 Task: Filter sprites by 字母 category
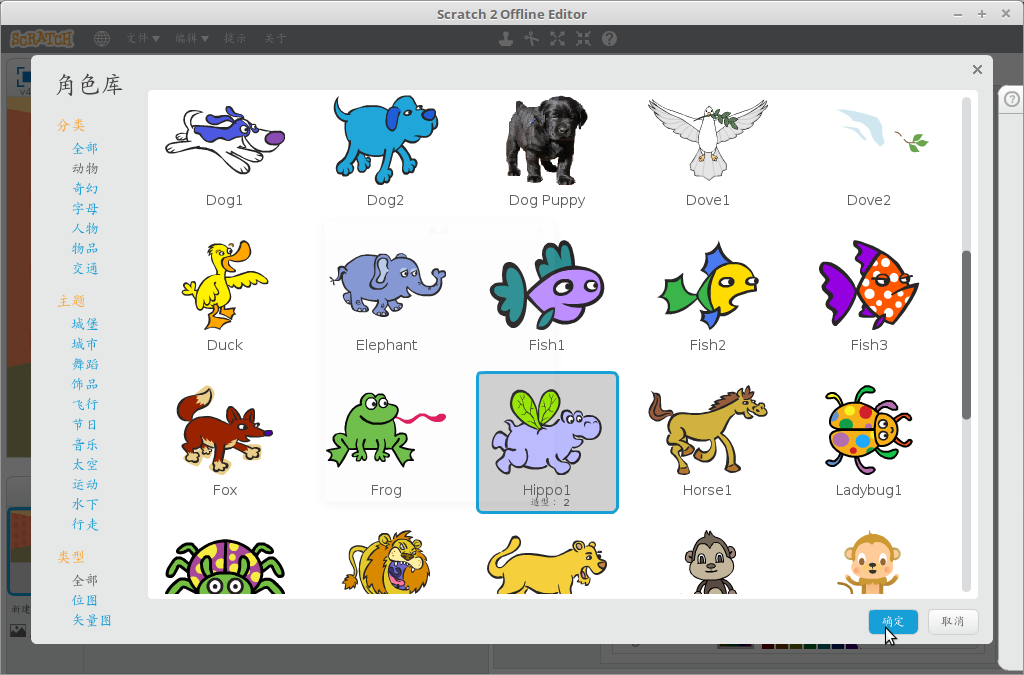point(85,209)
